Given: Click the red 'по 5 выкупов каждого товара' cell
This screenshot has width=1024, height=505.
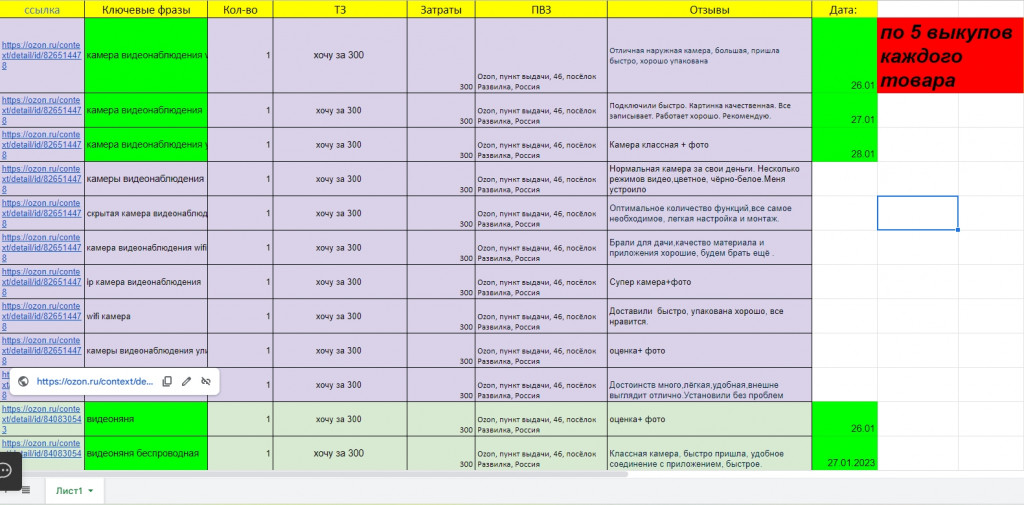Looking at the screenshot, I should 950,56.
